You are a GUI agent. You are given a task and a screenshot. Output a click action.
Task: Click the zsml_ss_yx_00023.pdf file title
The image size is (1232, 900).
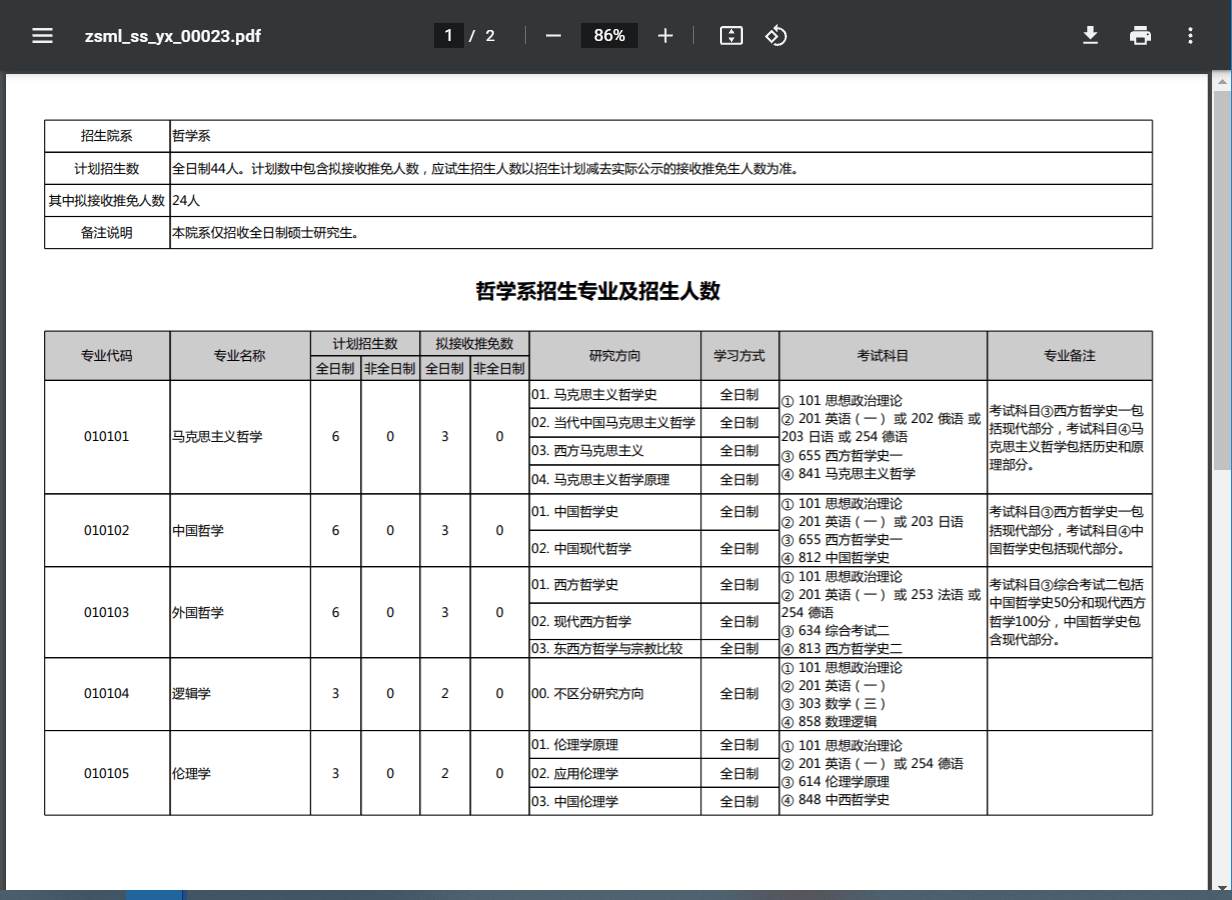pos(173,36)
